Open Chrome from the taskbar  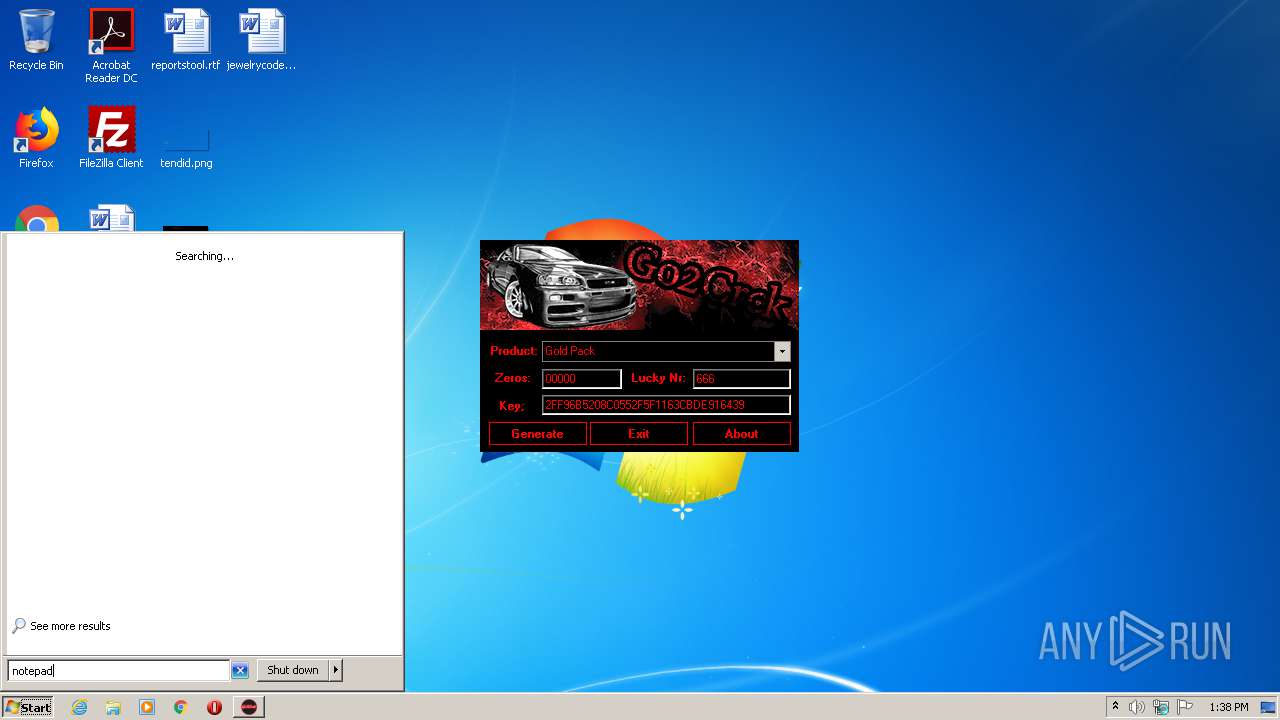[181, 707]
